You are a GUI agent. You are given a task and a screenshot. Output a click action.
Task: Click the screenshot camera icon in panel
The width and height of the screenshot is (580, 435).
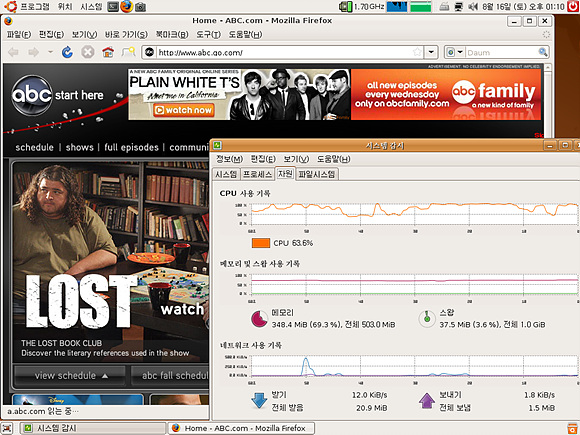140,6
